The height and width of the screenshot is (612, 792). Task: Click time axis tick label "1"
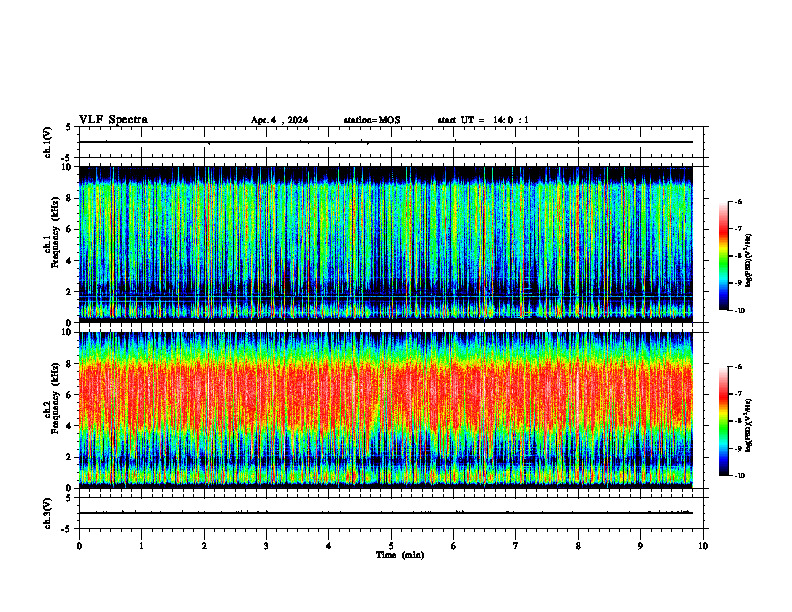(x=141, y=546)
